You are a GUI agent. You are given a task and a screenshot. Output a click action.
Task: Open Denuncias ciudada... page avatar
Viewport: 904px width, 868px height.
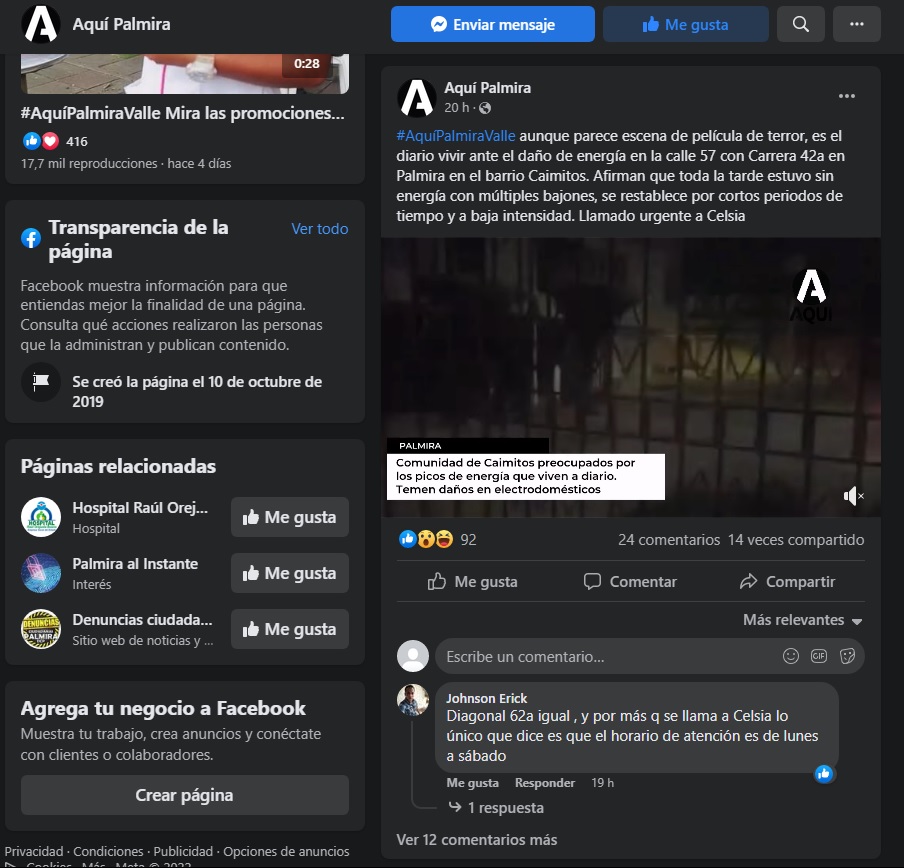pos(41,629)
